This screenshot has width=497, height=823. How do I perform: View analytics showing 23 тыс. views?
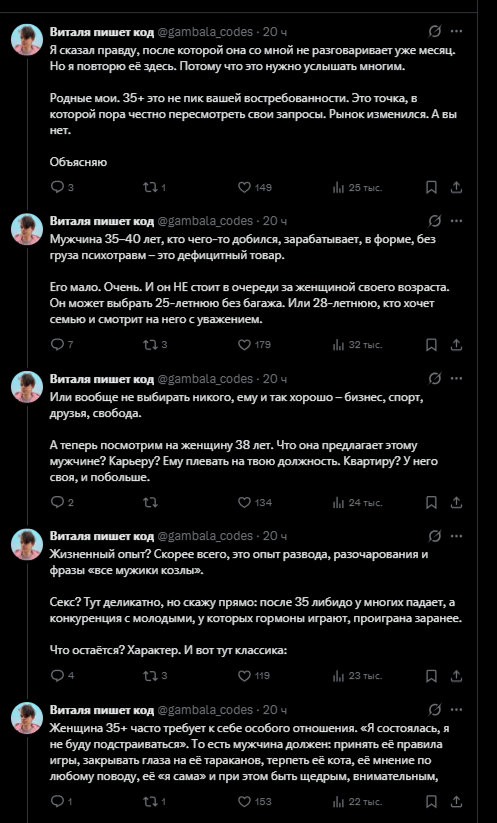pos(357,676)
